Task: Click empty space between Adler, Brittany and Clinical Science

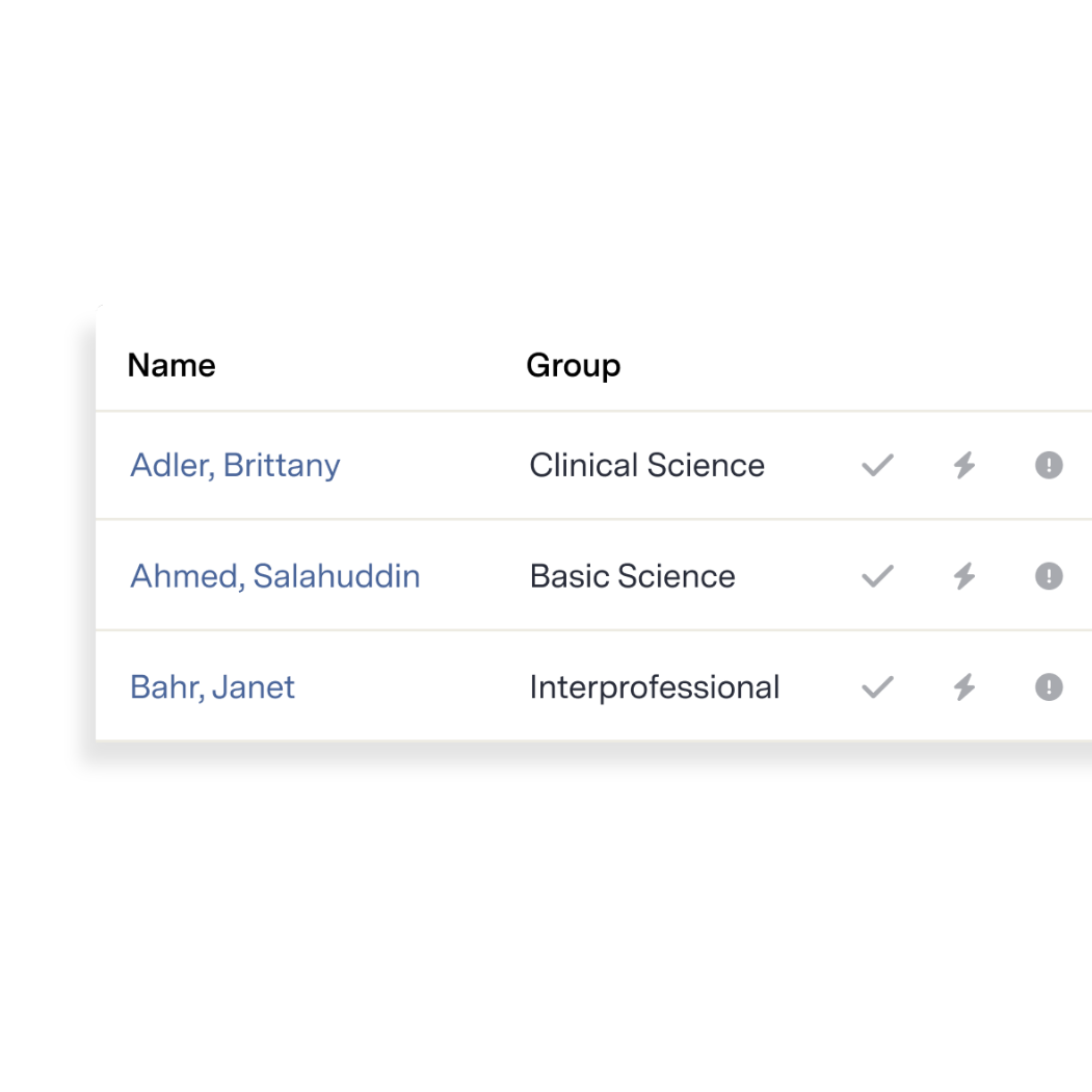Action: 435,465
